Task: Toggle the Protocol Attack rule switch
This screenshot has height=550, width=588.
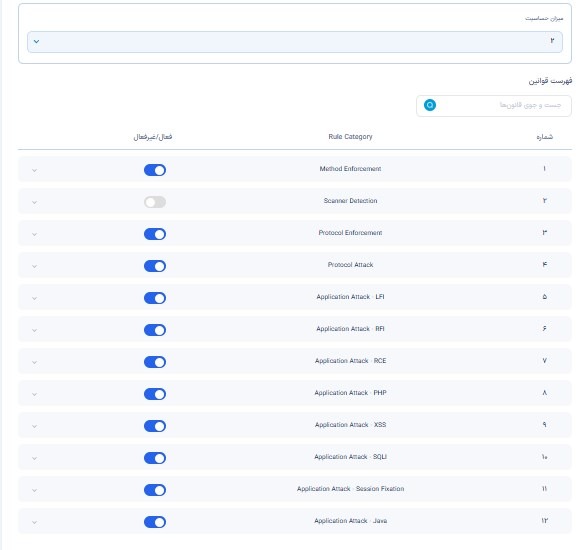Action: 155,266
